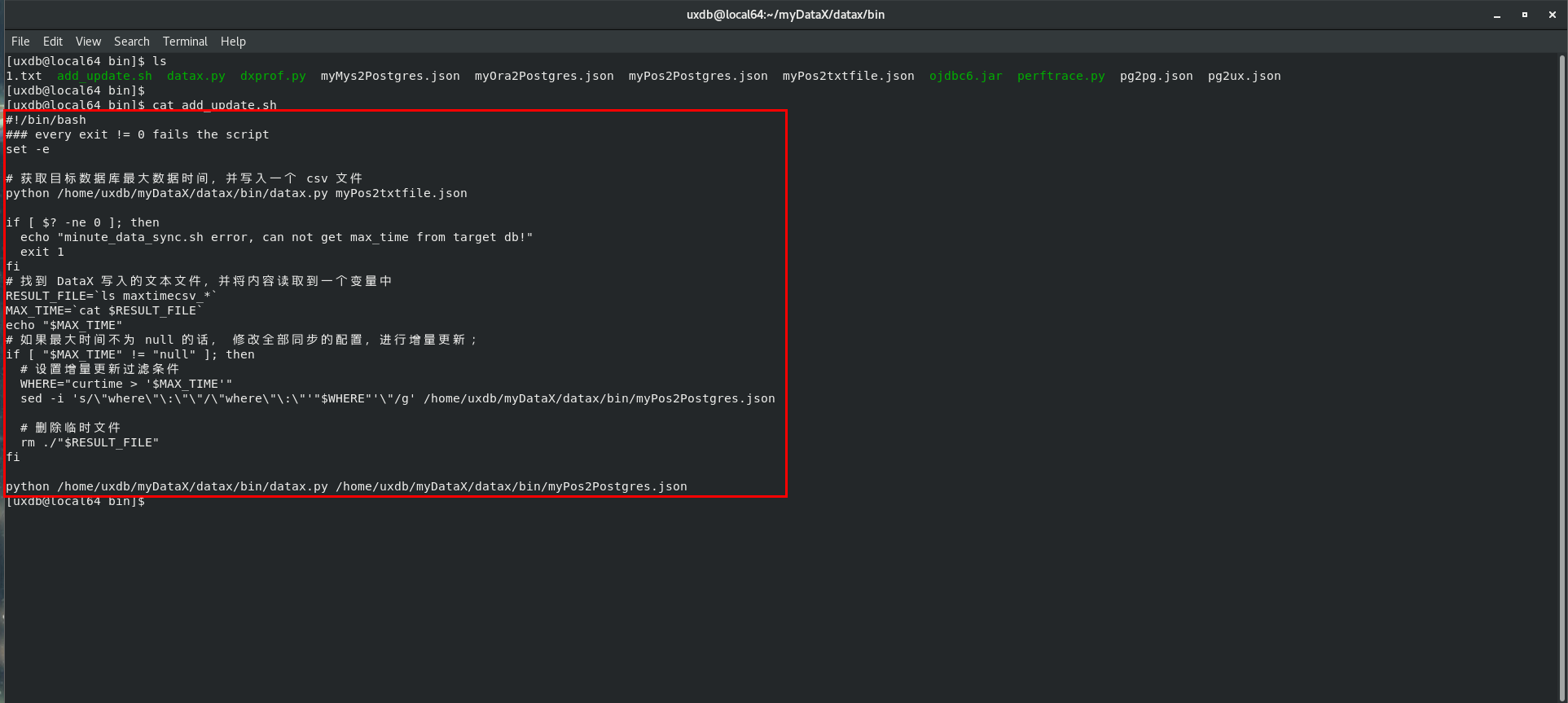Screen dimensions: 1568x703
Task: Click the 'if [ $? -ne 0 ]; then' line
Action: pyautogui.click(x=82, y=222)
